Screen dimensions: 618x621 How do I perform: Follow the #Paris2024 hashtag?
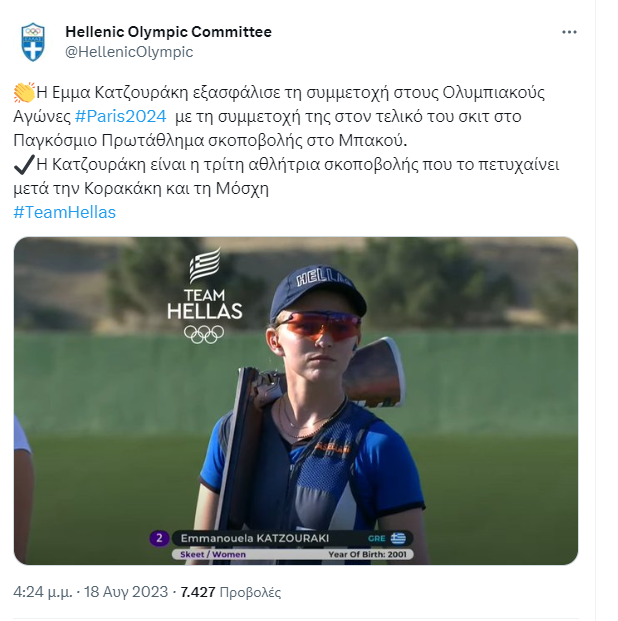pos(120,117)
